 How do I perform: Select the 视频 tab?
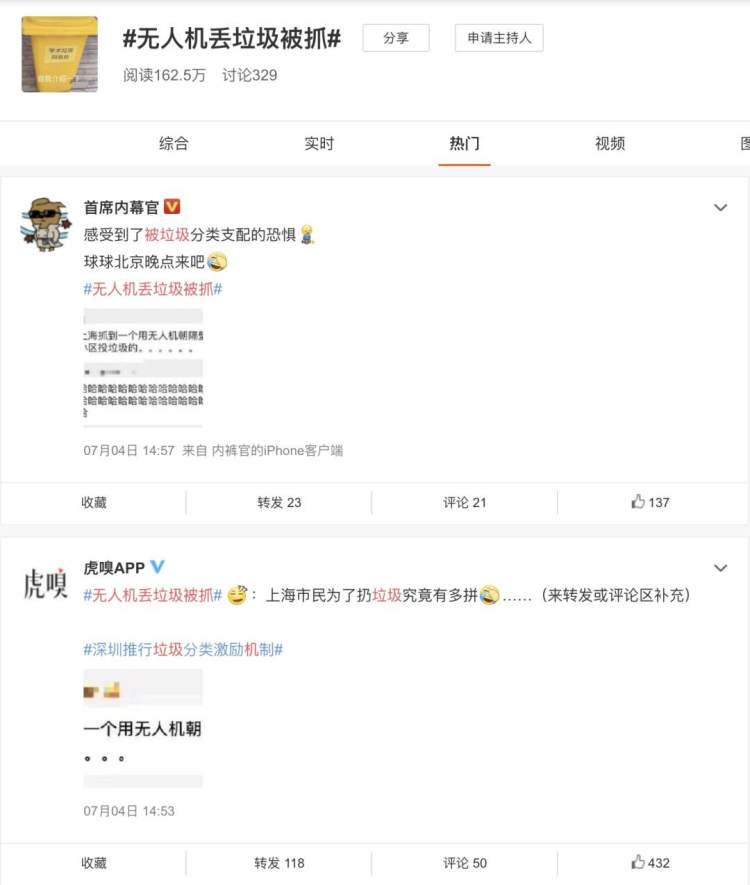[x=610, y=143]
